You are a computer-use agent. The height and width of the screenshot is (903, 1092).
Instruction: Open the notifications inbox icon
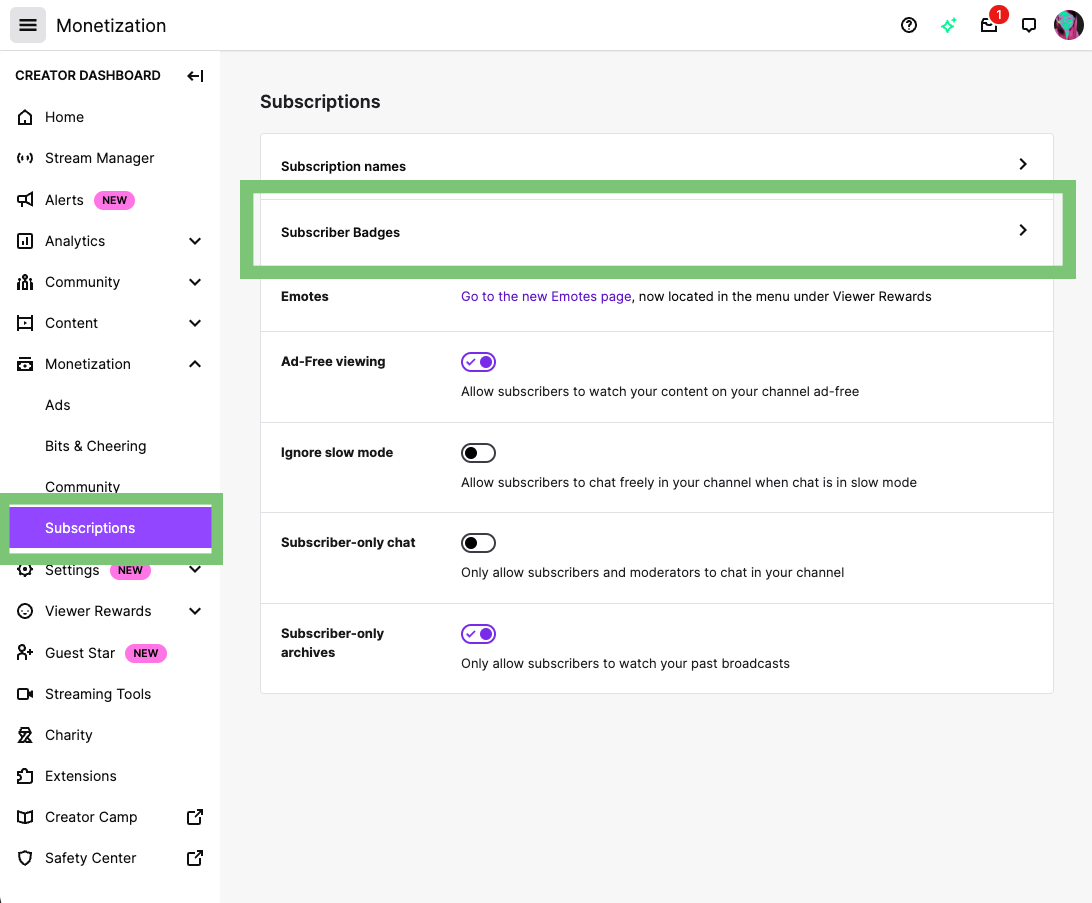tap(988, 26)
